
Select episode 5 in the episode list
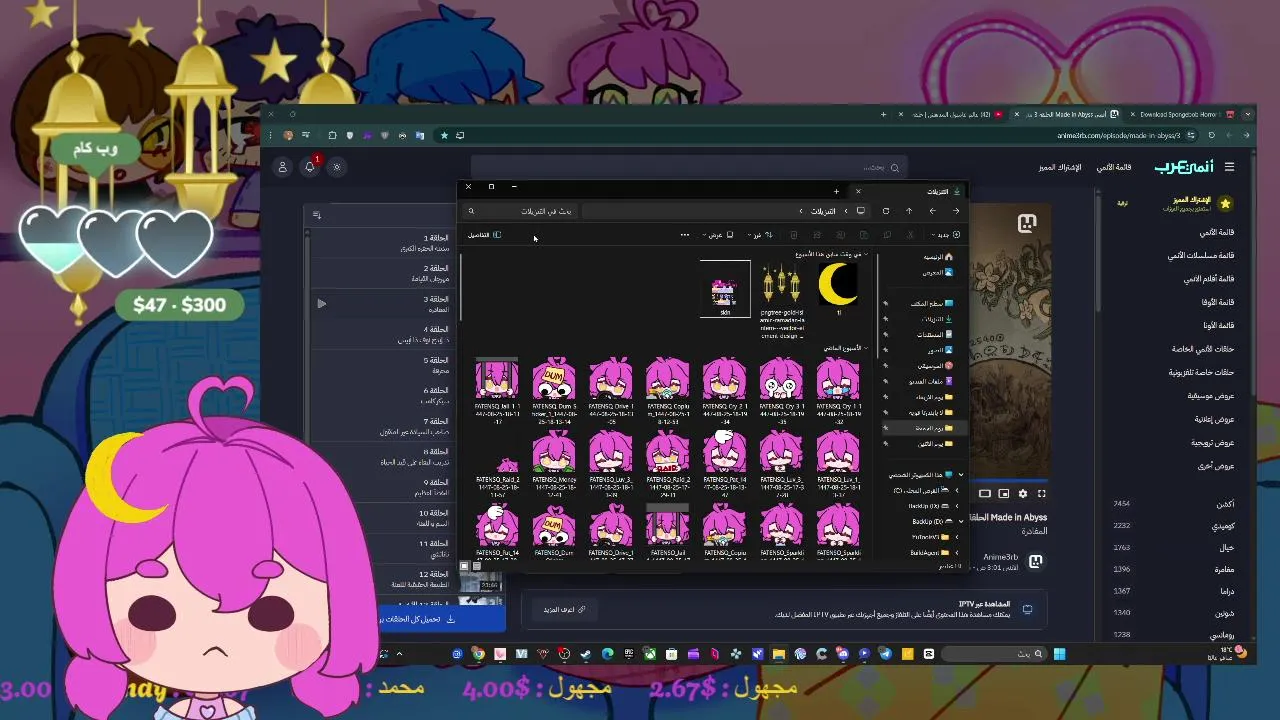383,365
